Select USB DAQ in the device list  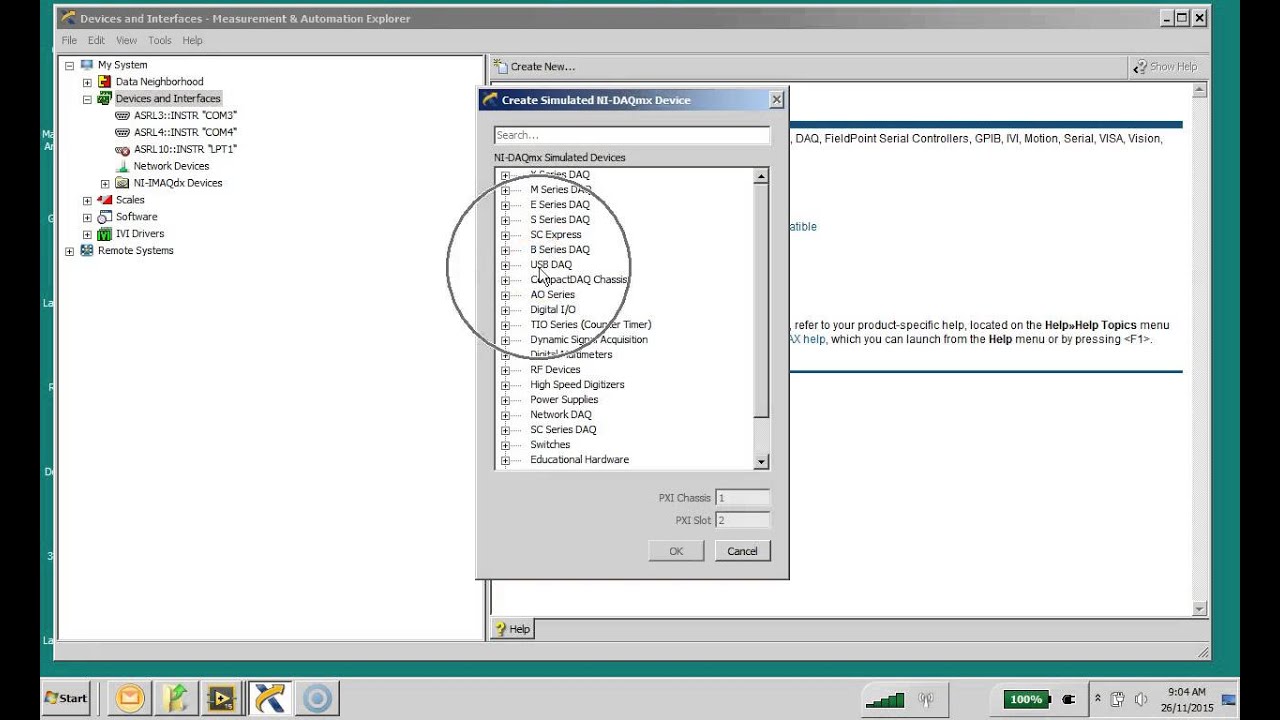[551, 265]
